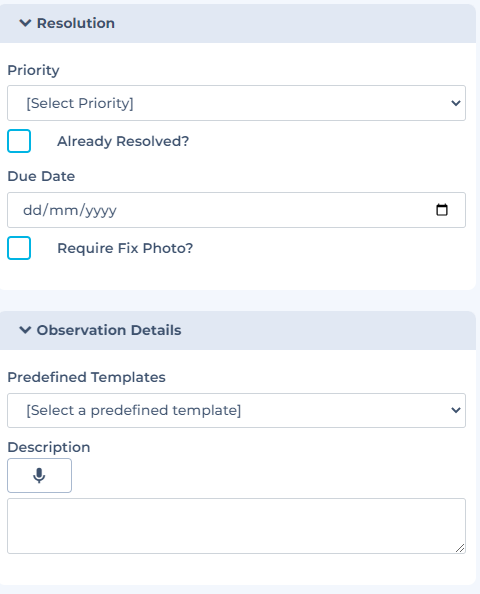Click the arrow of Predefined Templates select
480x594 pixels.
coord(456,410)
